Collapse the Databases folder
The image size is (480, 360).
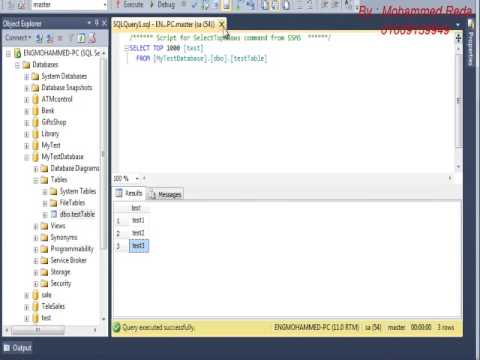[x=17, y=65]
